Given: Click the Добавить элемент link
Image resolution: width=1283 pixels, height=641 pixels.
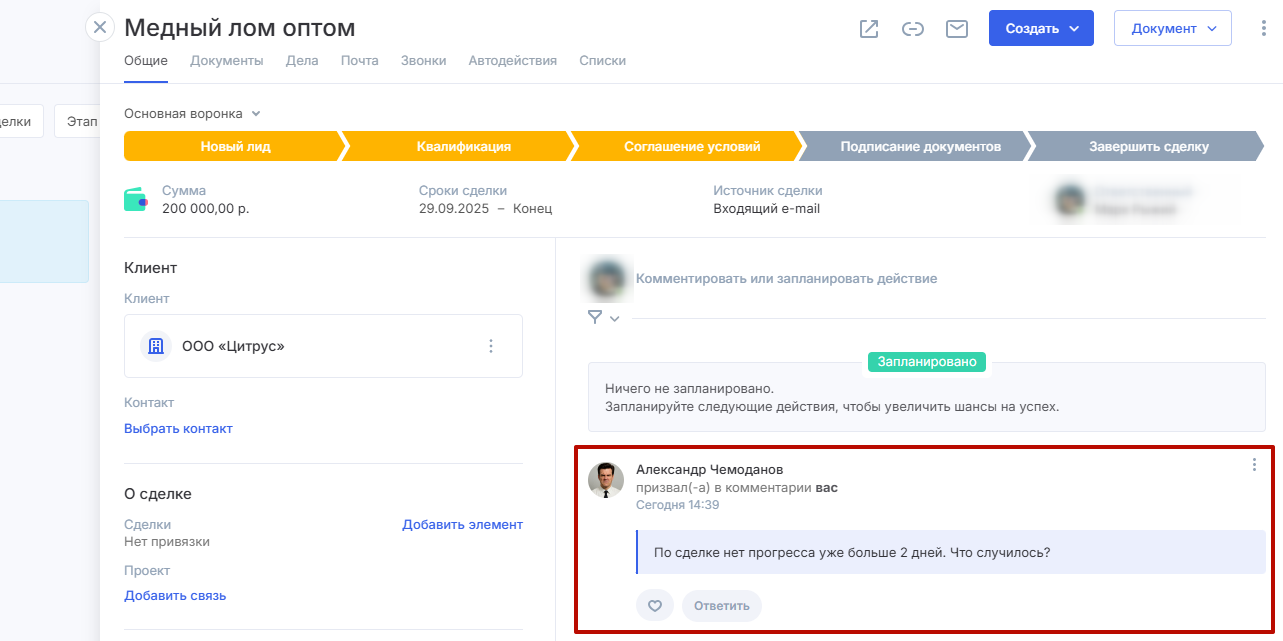Looking at the screenshot, I should point(462,525).
